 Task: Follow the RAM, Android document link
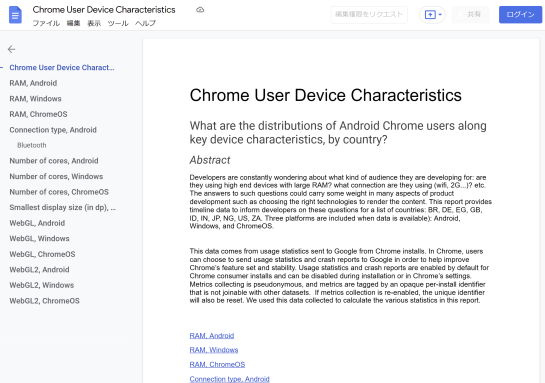212,336
